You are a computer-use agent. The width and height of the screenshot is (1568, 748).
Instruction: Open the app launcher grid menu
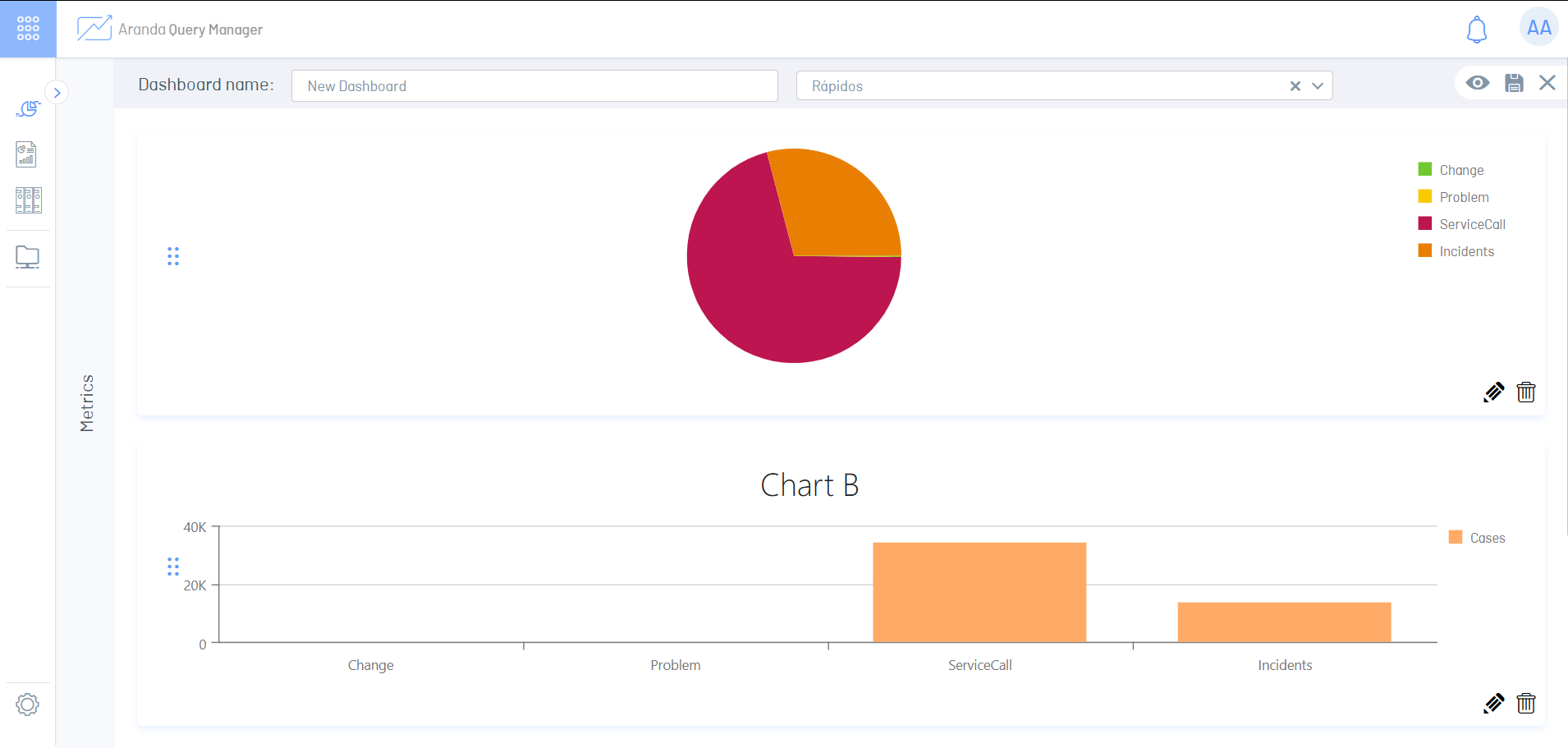point(28,29)
